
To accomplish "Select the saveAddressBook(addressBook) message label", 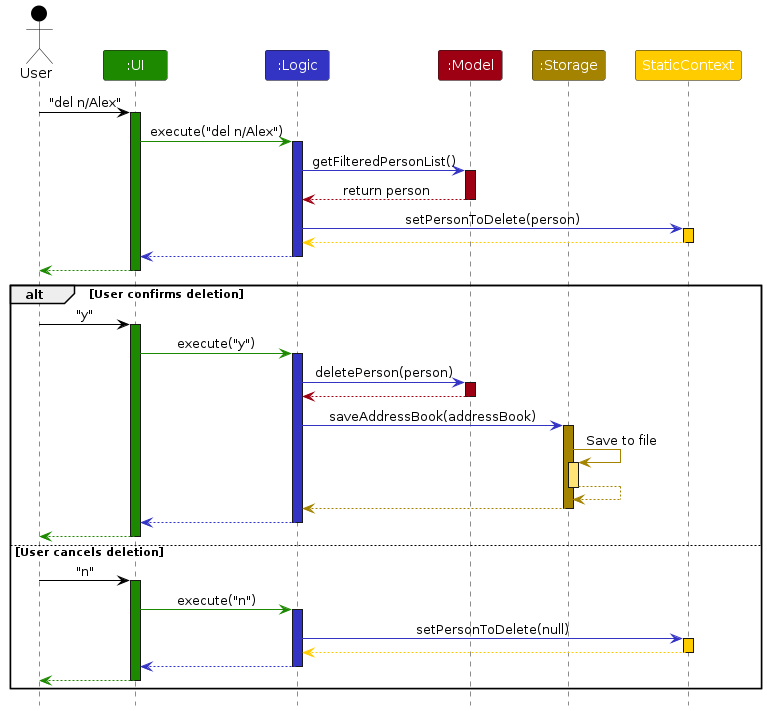I will click(432, 416).
